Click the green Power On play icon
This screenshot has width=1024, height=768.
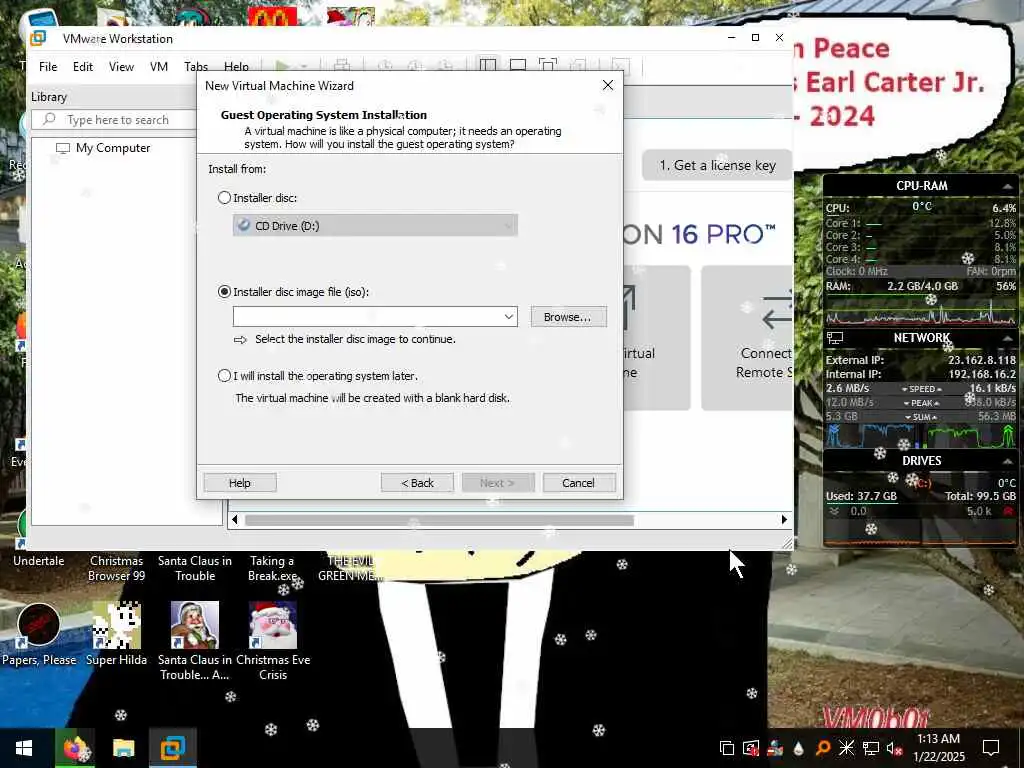282,66
